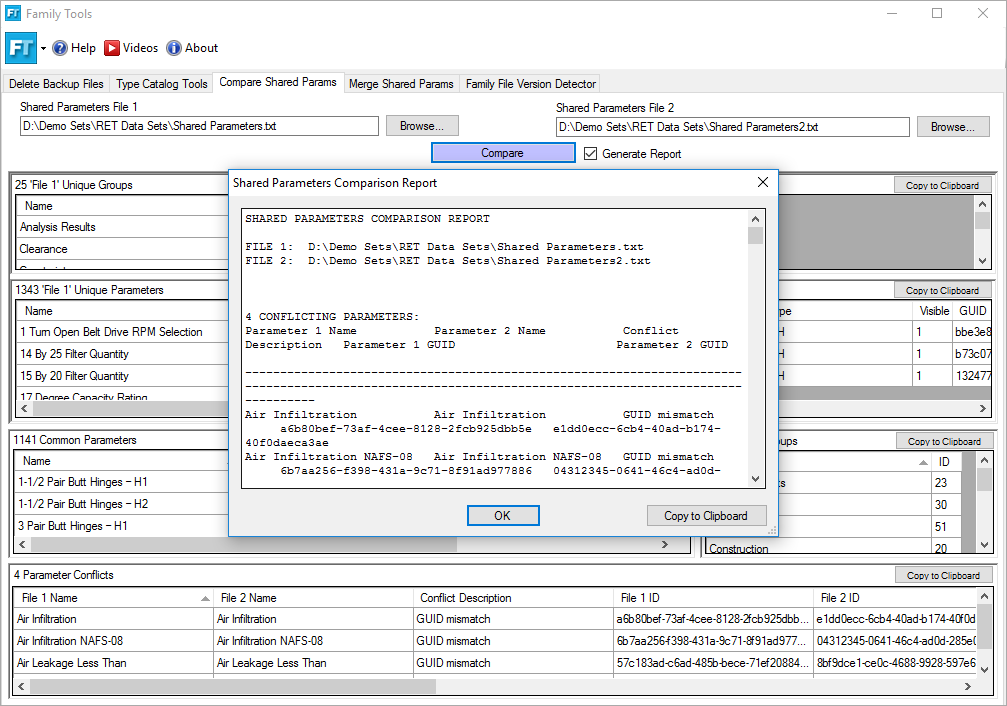
Task: Switch to the Delete Backup Files tab
Action: click(x=56, y=84)
